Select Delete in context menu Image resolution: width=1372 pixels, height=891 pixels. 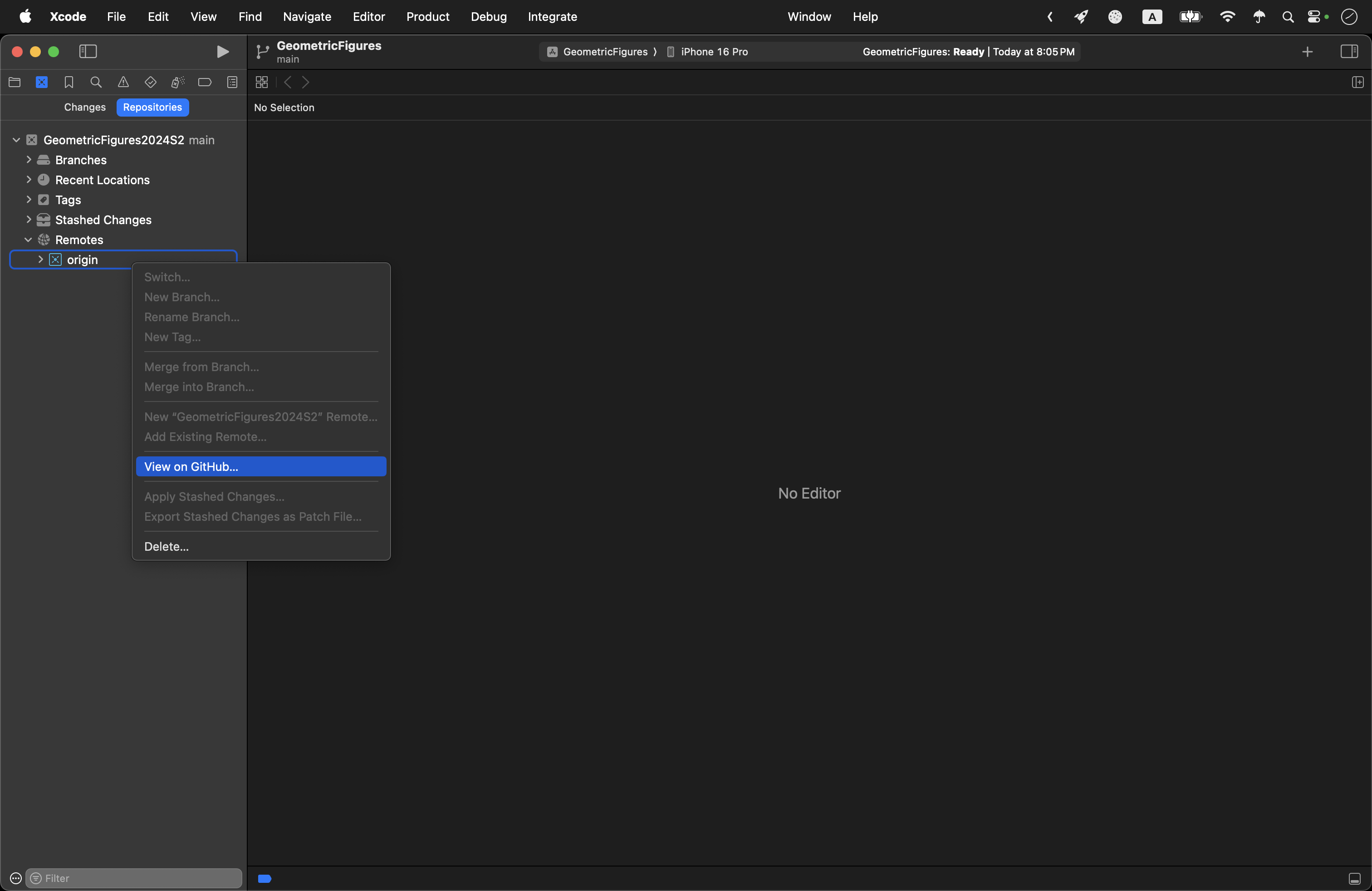166,546
